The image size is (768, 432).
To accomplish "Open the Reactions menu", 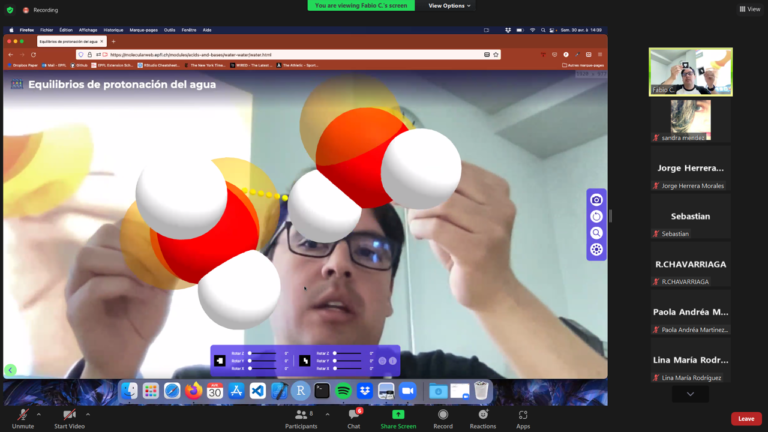I will coord(483,415).
